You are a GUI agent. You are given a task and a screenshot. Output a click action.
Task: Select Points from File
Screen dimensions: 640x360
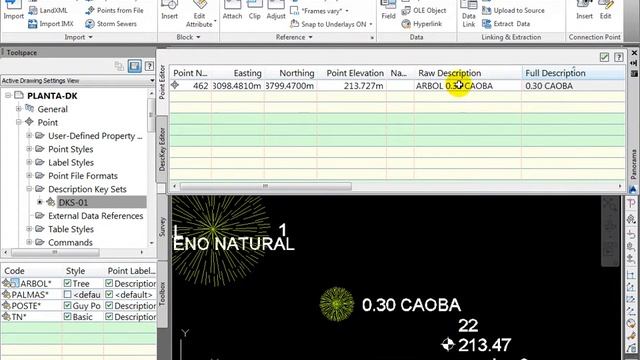(114, 10)
